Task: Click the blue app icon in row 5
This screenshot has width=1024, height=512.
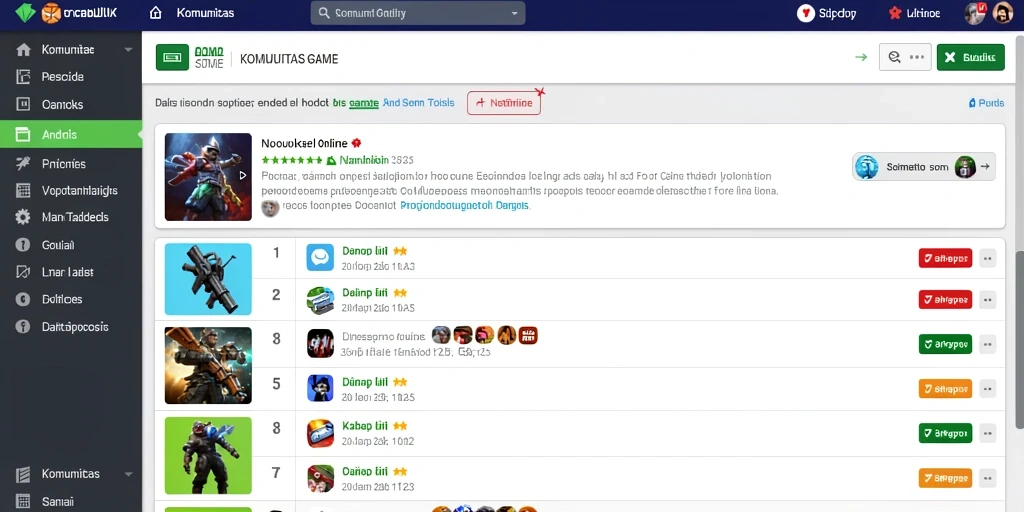Action: coord(320,388)
